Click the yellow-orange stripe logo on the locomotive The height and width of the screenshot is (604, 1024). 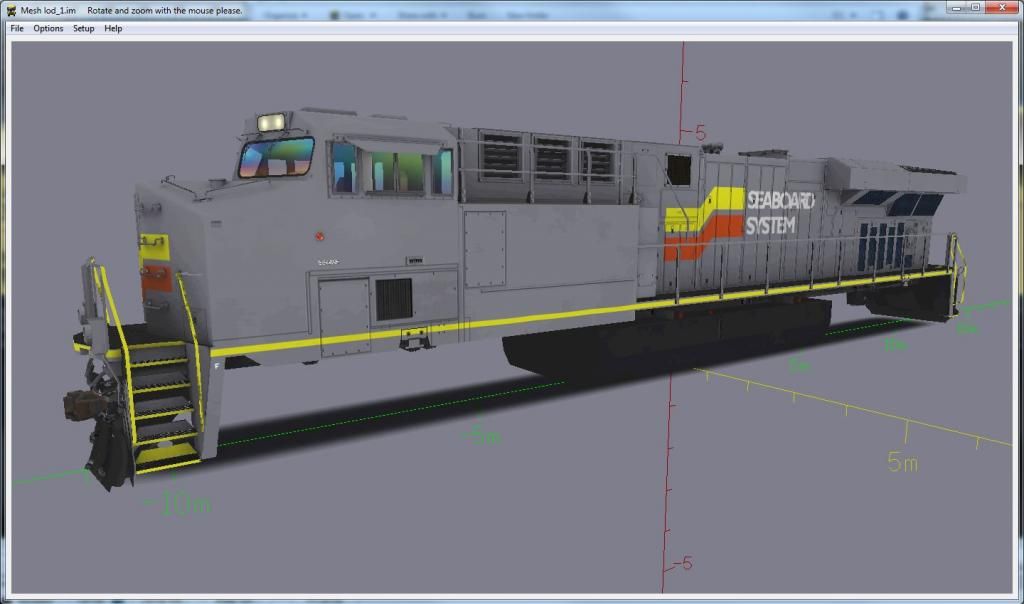pos(704,224)
